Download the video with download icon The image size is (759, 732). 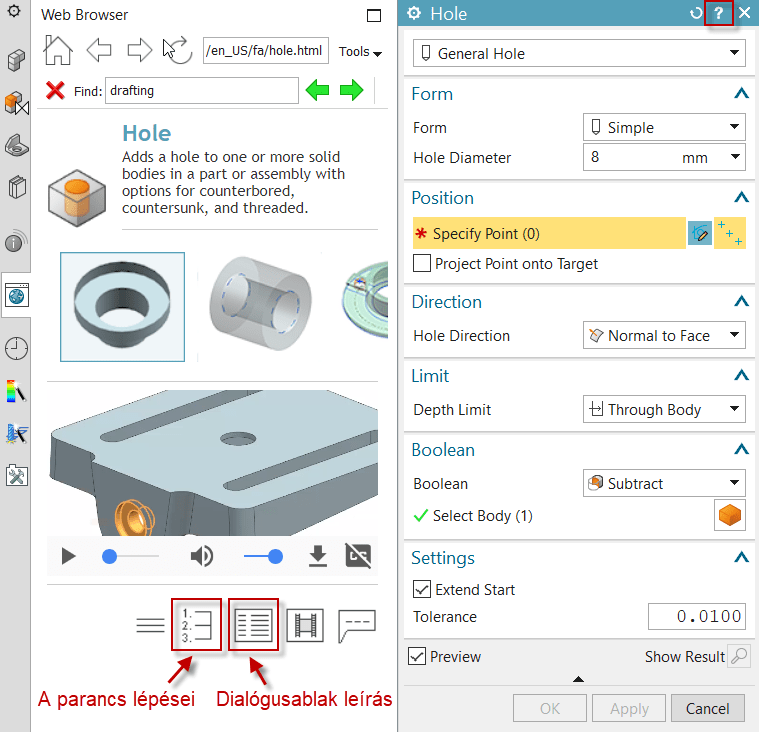[x=318, y=556]
